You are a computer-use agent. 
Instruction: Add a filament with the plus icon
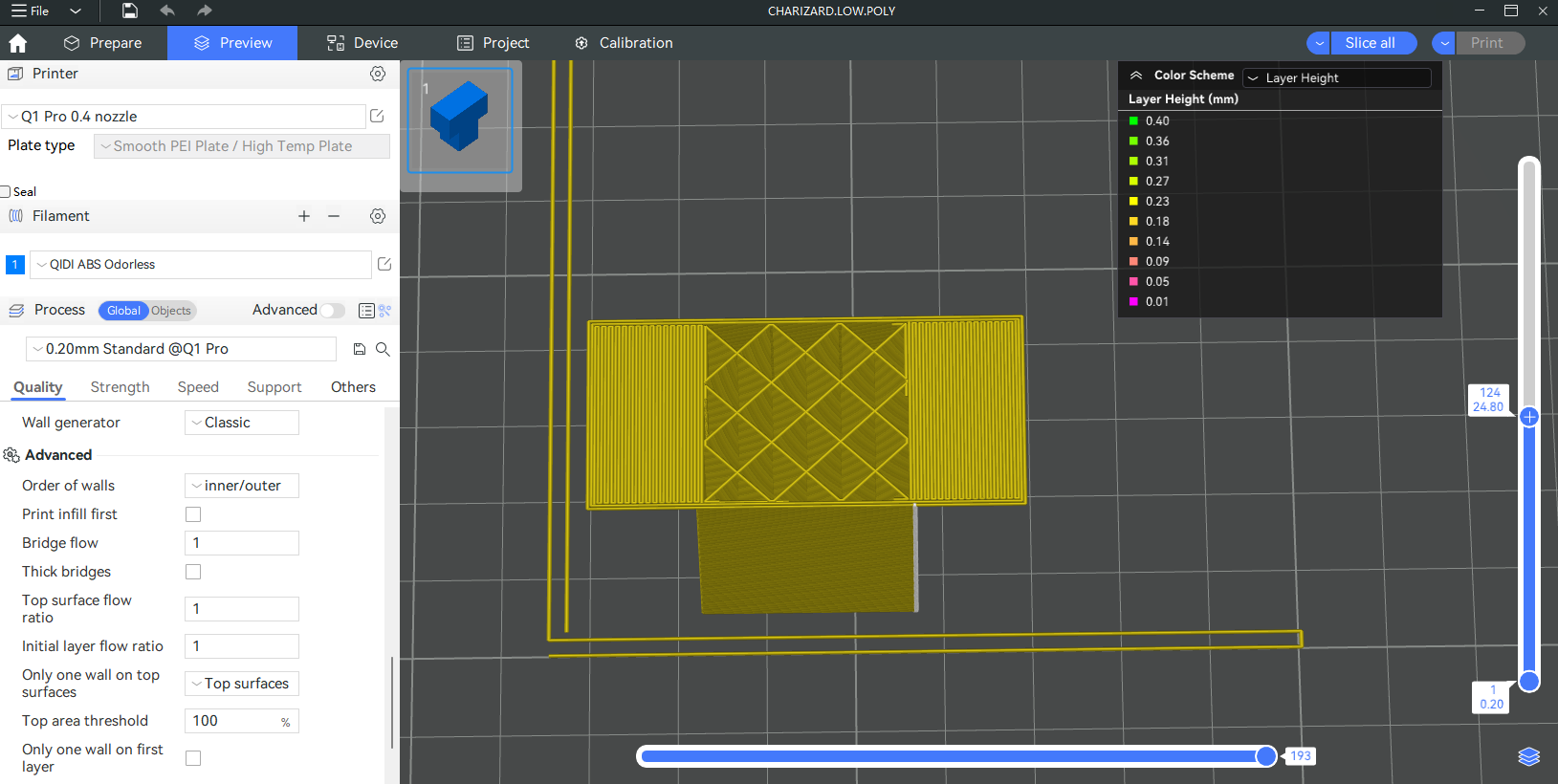(x=304, y=216)
